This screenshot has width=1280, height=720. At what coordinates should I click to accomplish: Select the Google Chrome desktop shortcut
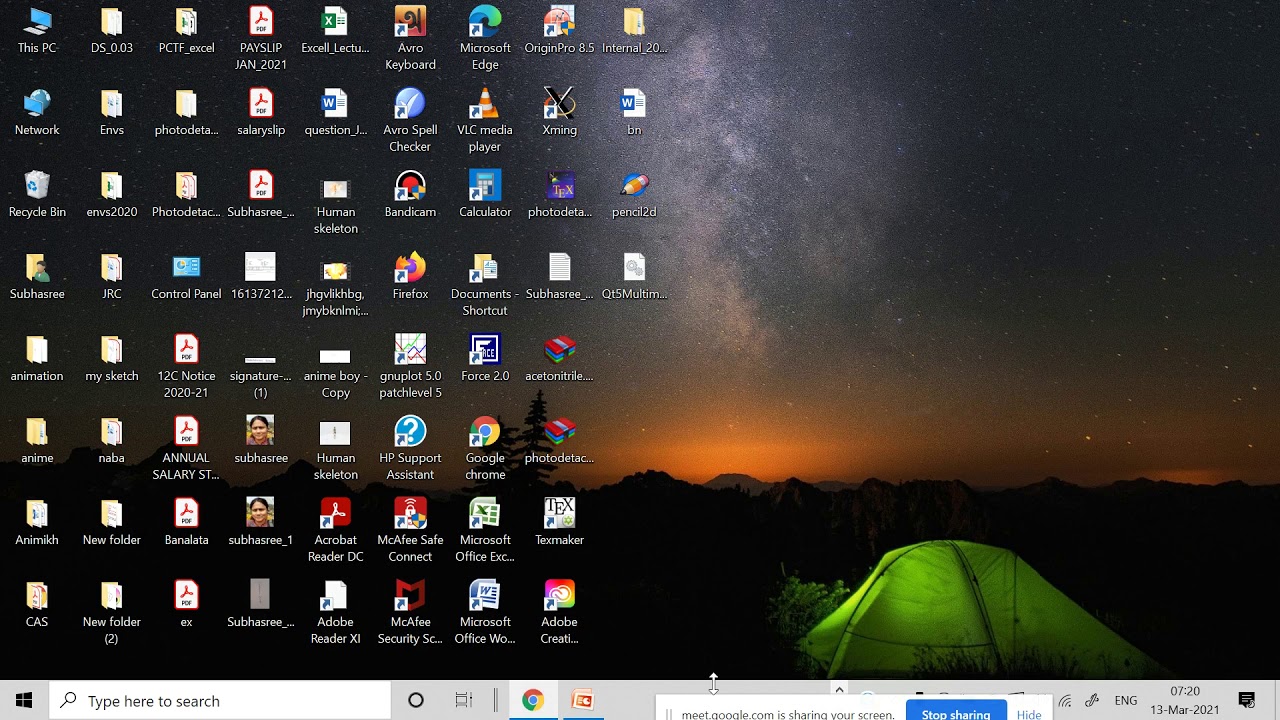(x=485, y=449)
